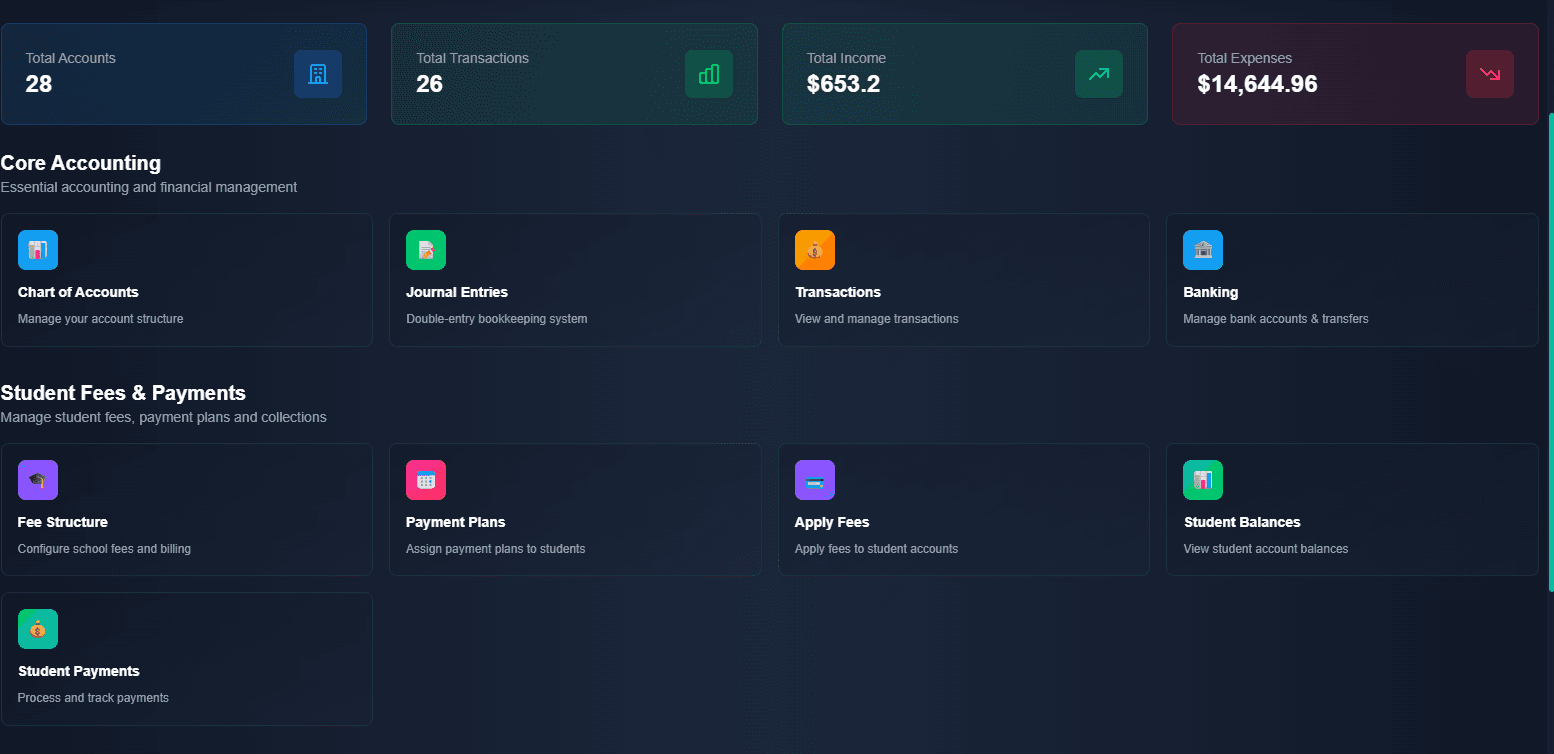Click the bar chart icon on Total Transactions card
This screenshot has width=1554, height=754.
click(x=708, y=74)
